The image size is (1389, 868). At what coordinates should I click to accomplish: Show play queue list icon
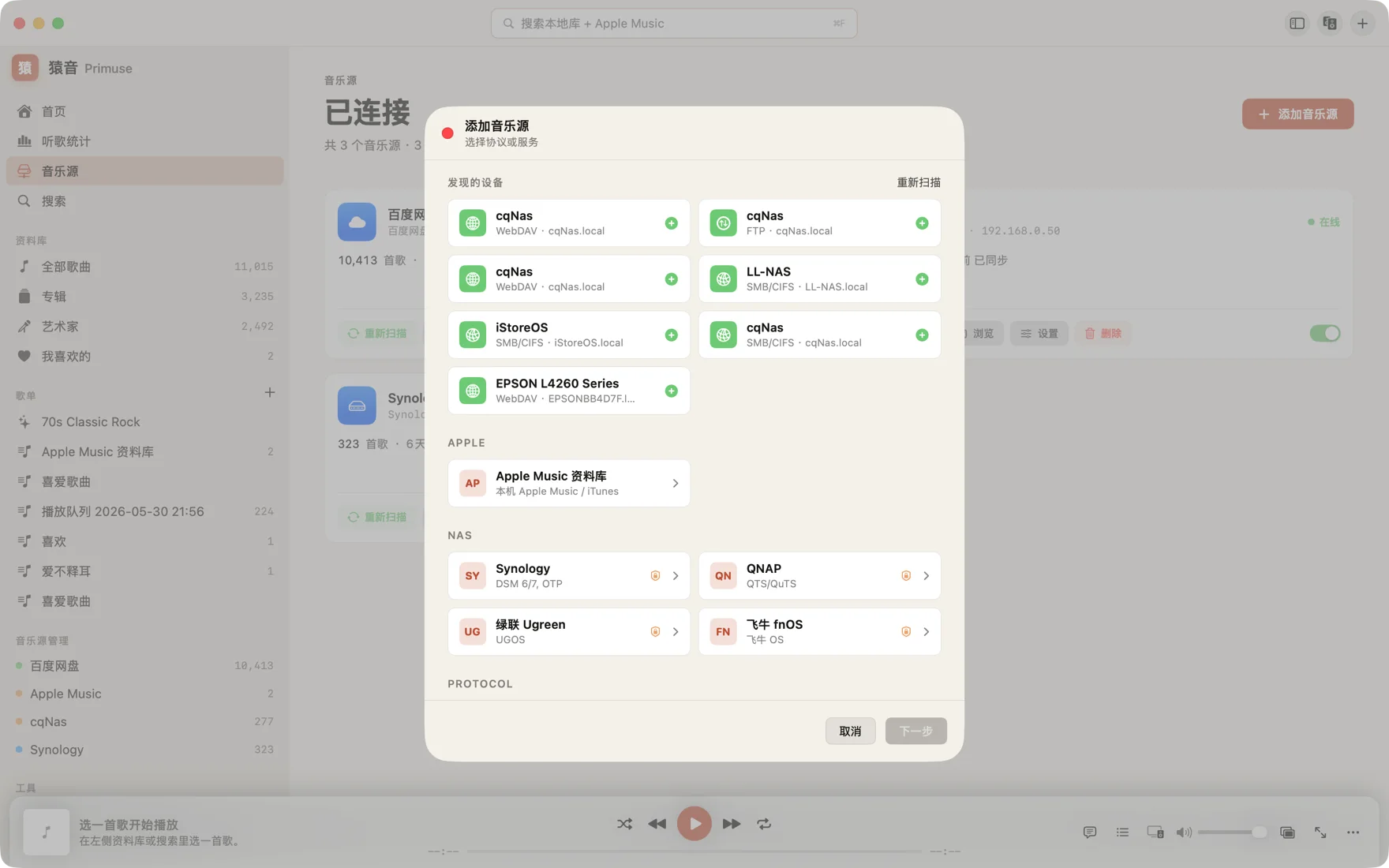tap(1122, 832)
